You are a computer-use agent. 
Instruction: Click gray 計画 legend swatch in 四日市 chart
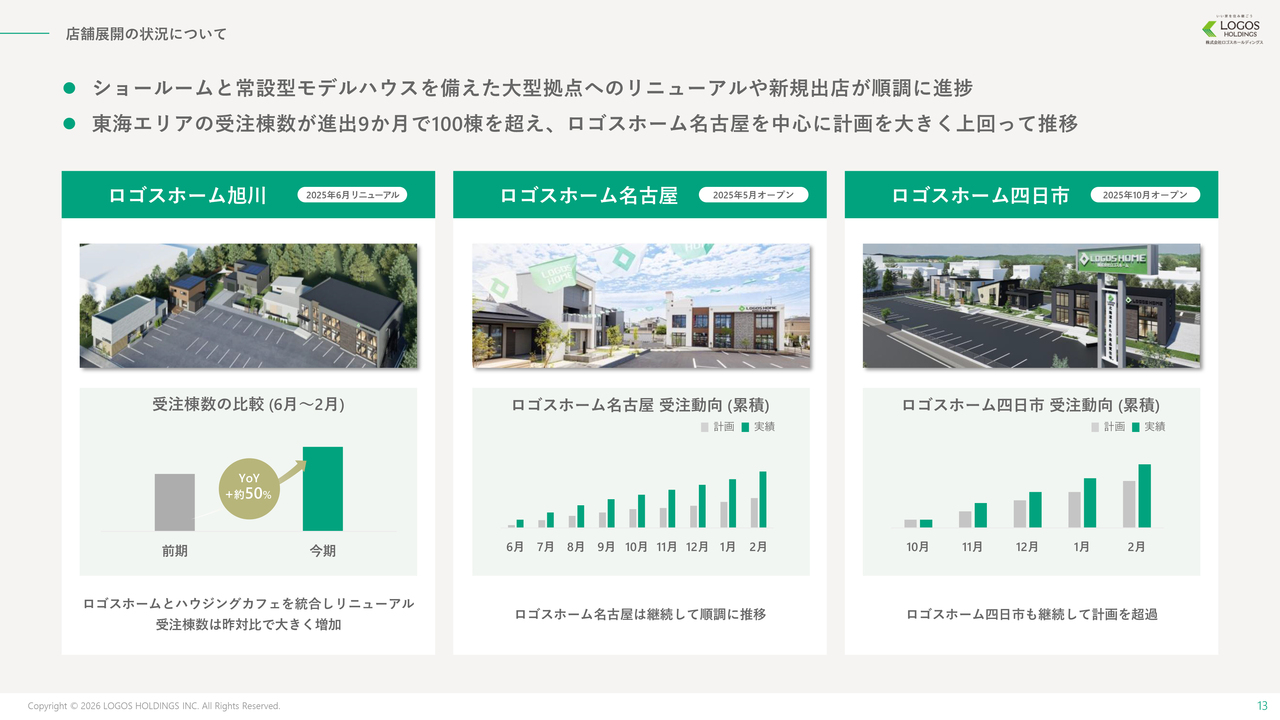click(1095, 427)
